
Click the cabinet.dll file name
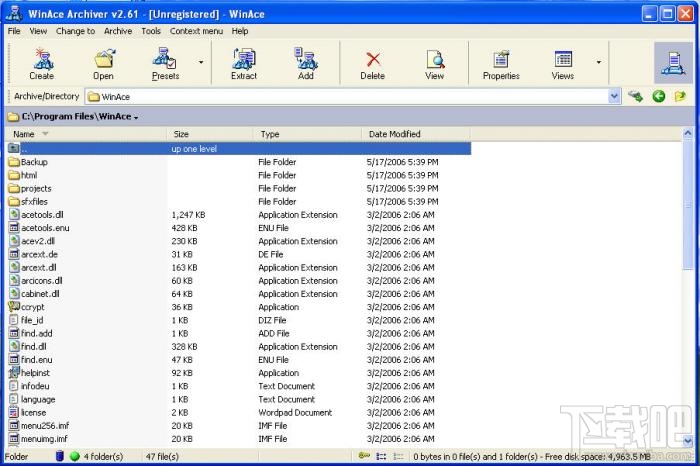pyautogui.click(x=40, y=294)
